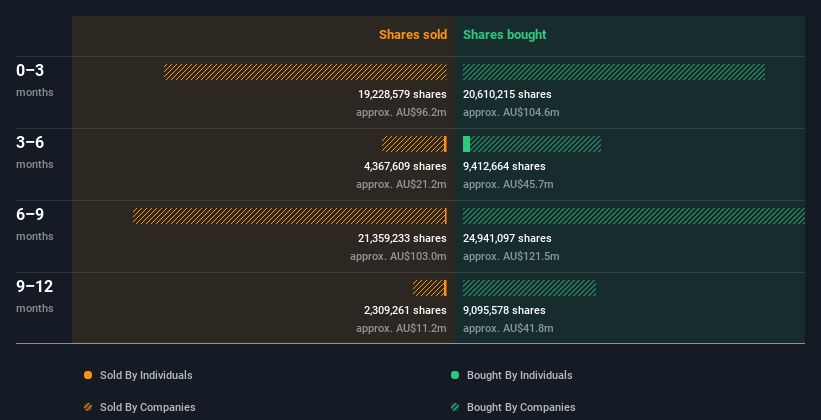Click the 6–9 months row label
The width and height of the screenshot is (821, 420).
35,224
